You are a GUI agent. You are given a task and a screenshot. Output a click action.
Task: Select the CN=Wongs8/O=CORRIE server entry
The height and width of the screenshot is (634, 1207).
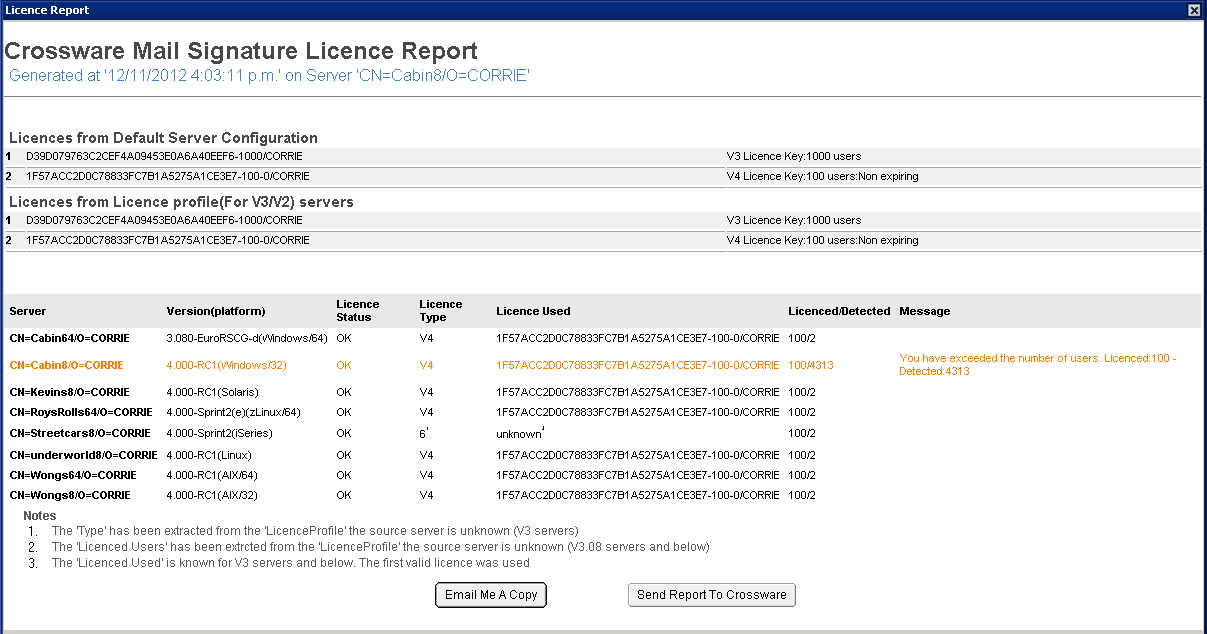[69, 496]
